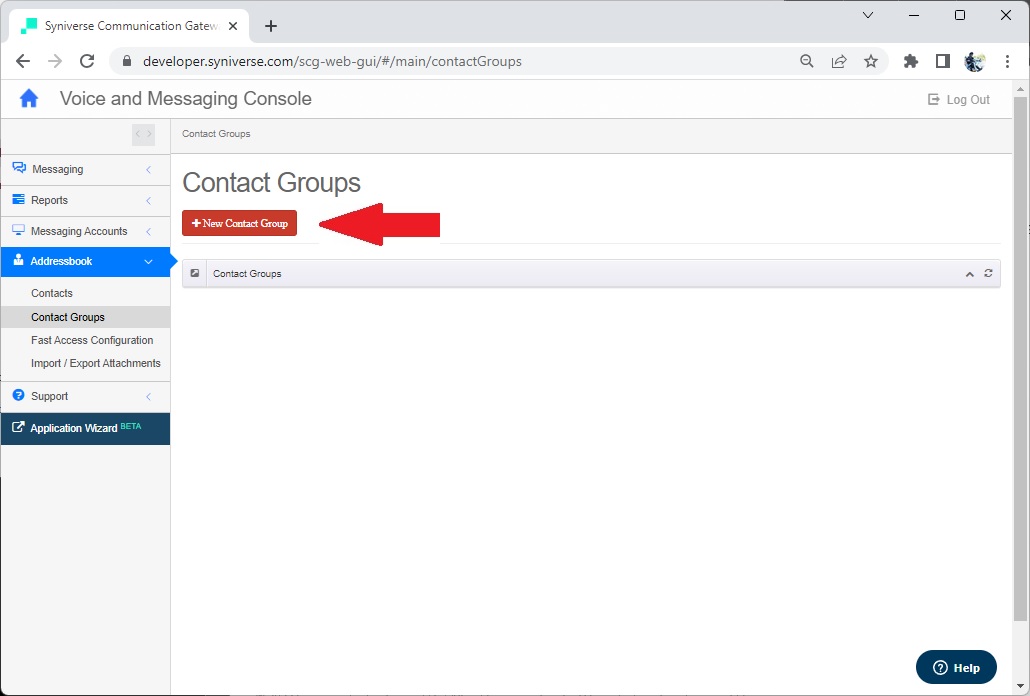Click the Reports chevron arrow
Viewport: 1030px width, 696px height.
pos(148,200)
